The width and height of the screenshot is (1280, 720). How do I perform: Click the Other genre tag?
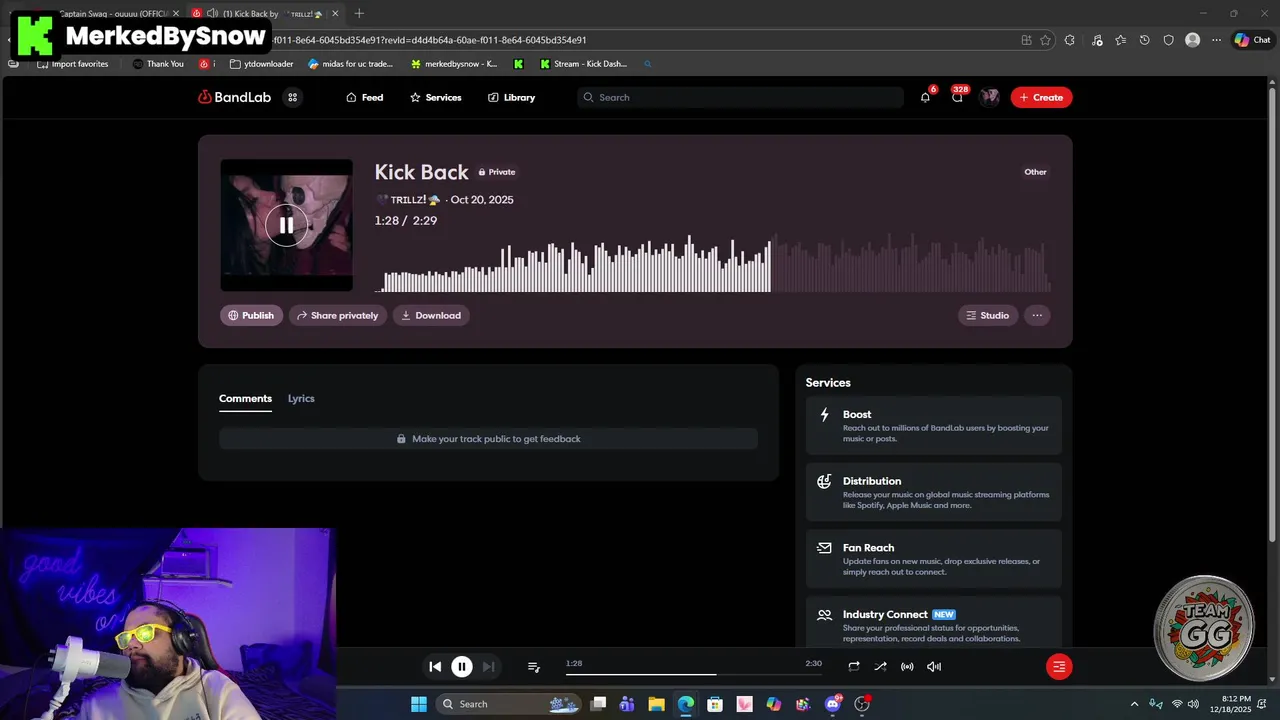[1035, 172]
